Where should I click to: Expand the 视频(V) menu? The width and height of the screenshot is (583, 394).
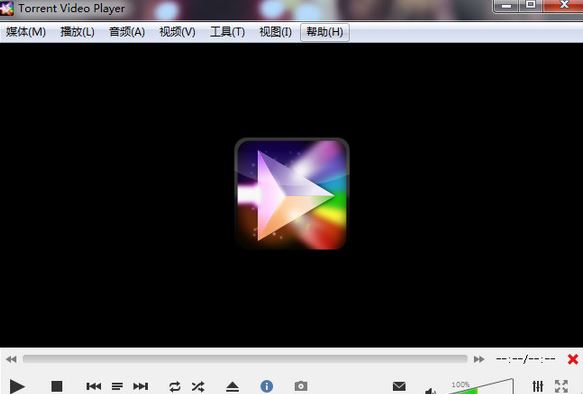click(177, 32)
